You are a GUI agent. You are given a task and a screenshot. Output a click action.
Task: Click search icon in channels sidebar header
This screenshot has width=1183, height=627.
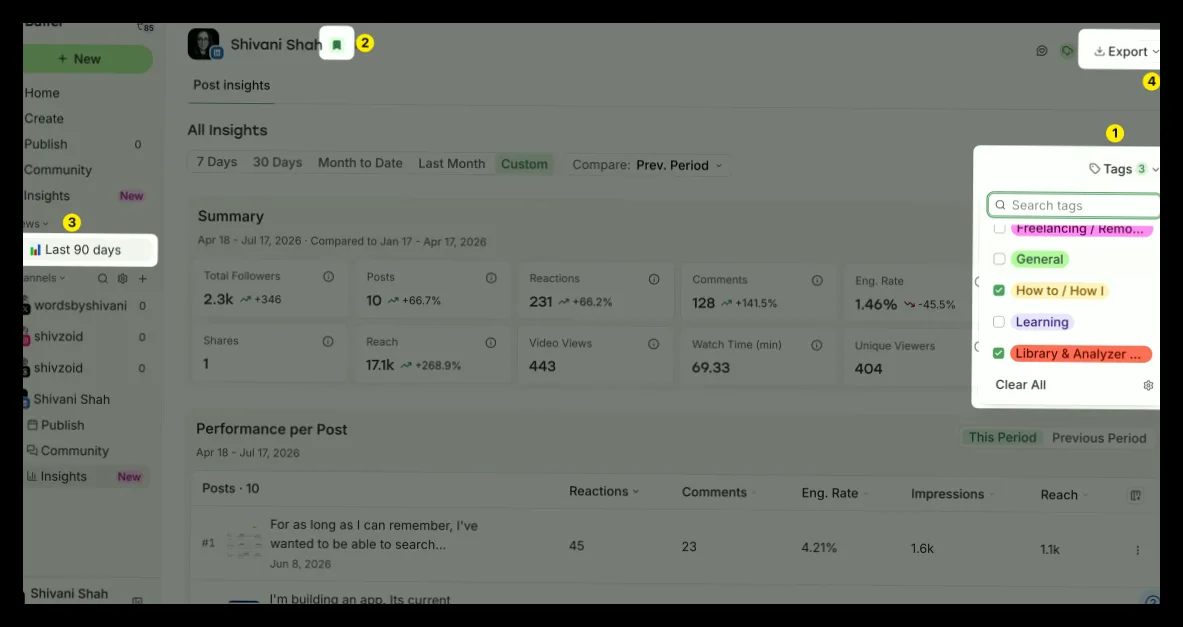pos(103,278)
